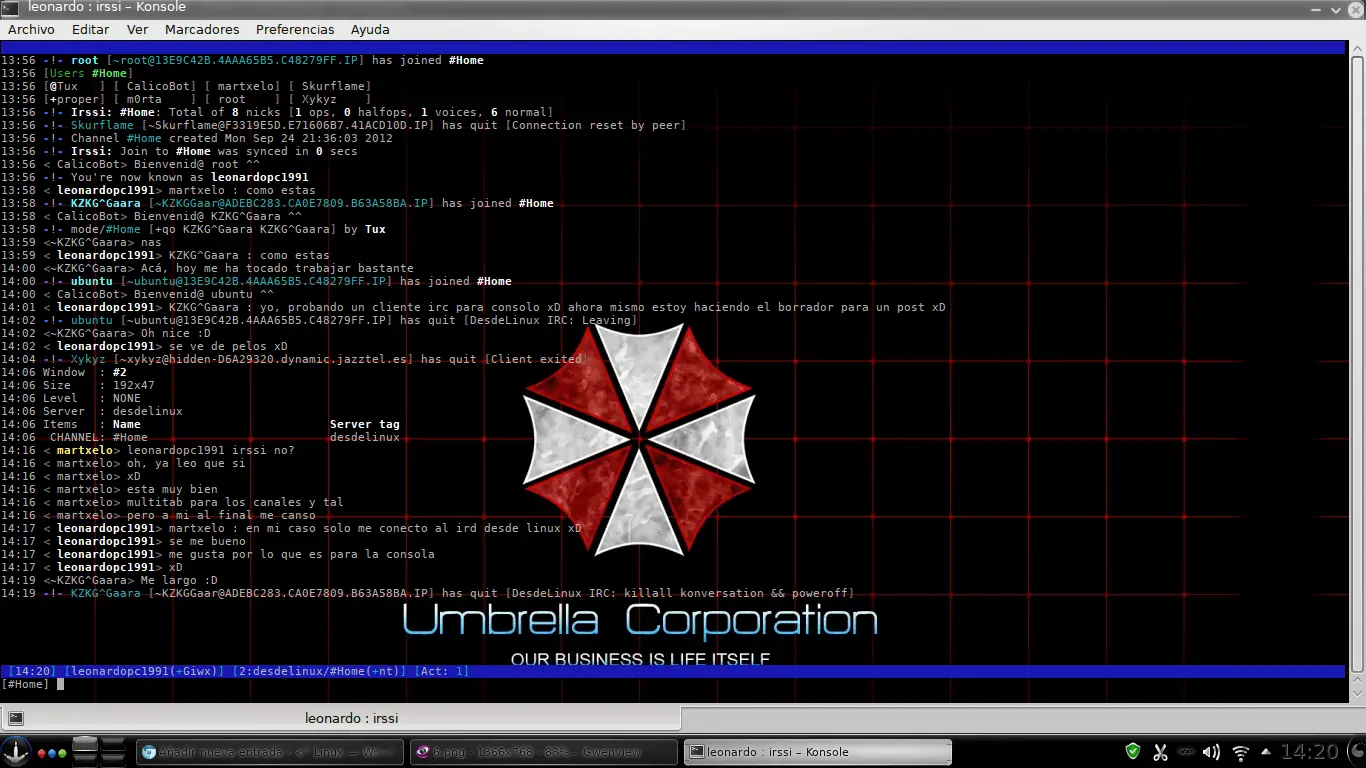This screenshot has height=768, width=1366.
Task: Click the scrollbar down arrow in Konsole
Action: point(1356,695)
